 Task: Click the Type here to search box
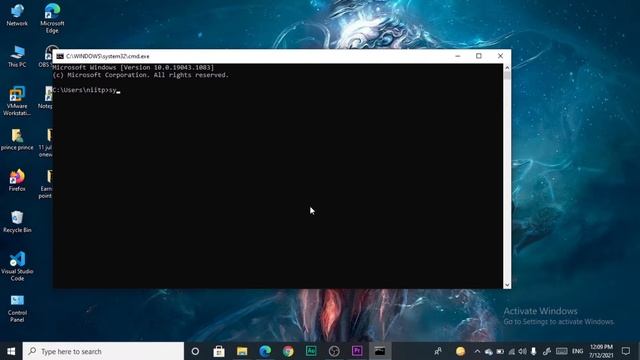point(103,351)
